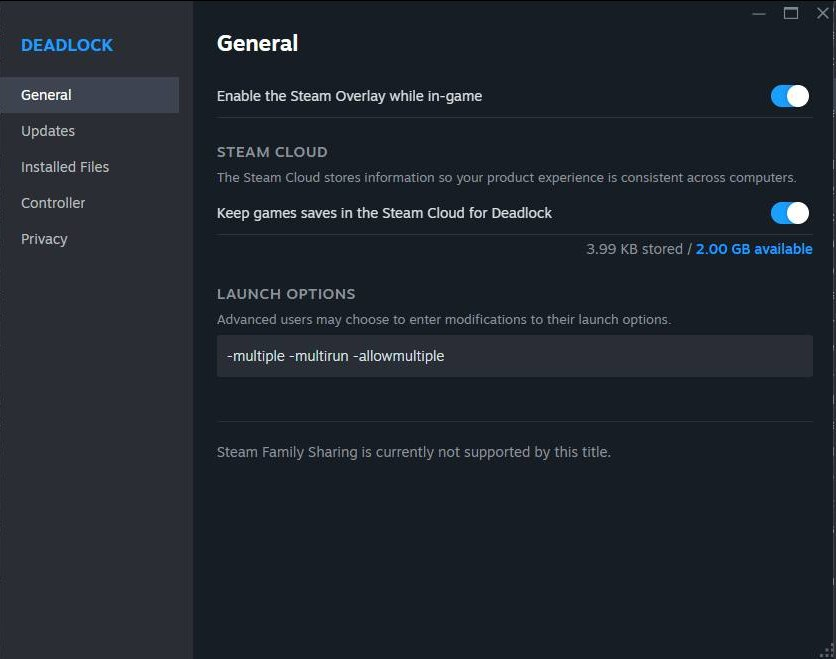
Task: Minimize the properties window
Action: coord(759,13)
